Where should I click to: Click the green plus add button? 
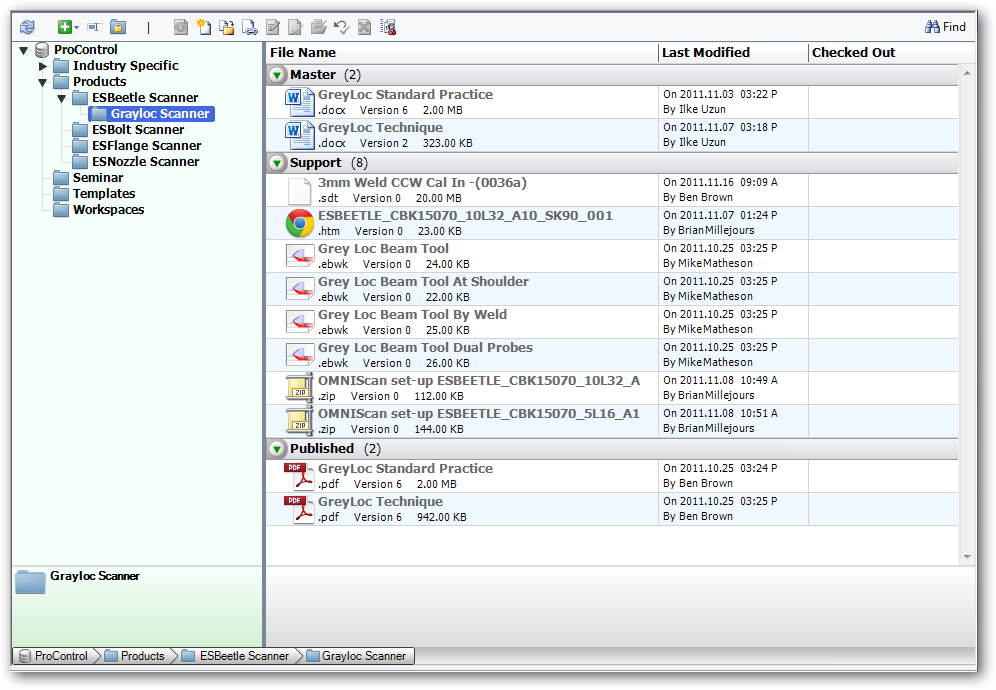tap(64, 27)
